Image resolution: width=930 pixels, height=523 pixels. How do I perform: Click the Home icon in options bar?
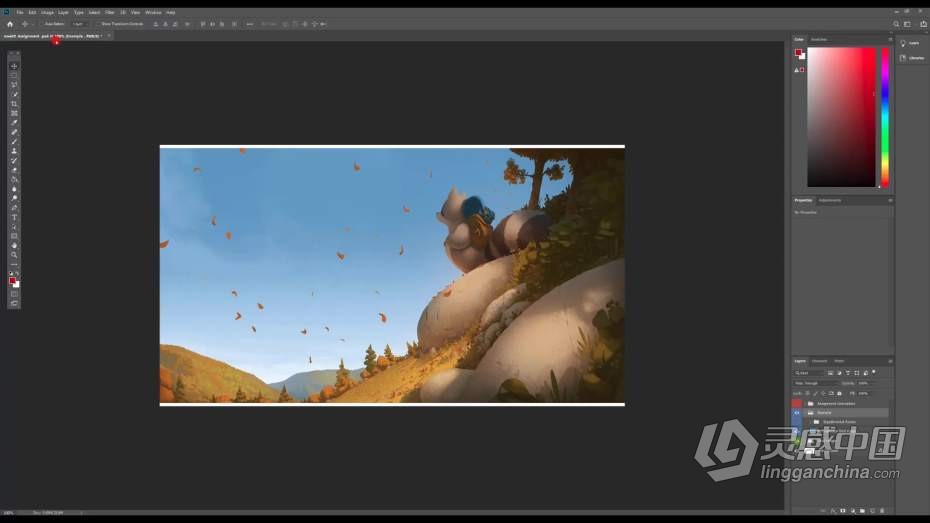[x=9, y=24]
